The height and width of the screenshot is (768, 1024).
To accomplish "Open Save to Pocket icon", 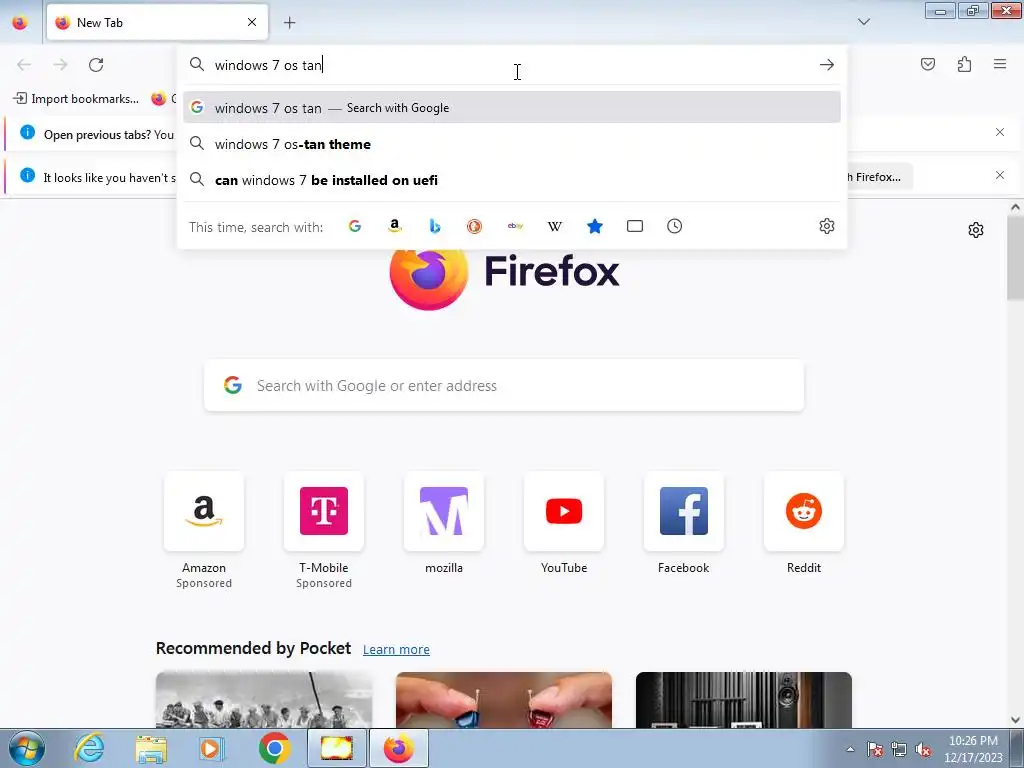I will coord(928,64).
